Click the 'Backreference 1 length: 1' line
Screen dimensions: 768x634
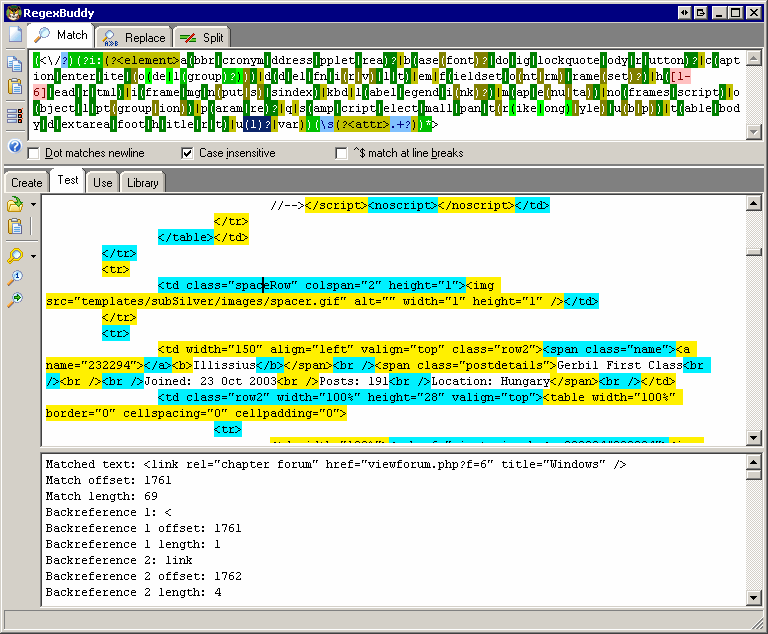(133, 544)
